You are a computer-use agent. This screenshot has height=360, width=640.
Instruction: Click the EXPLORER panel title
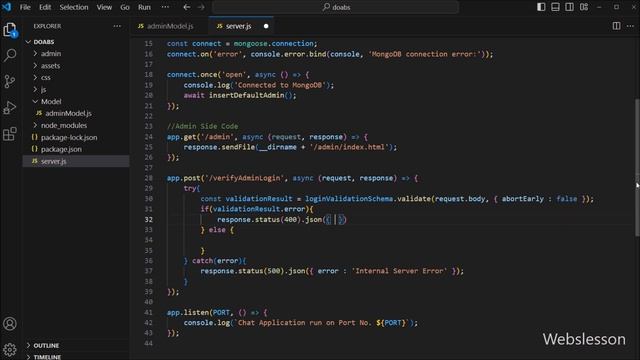47,26
